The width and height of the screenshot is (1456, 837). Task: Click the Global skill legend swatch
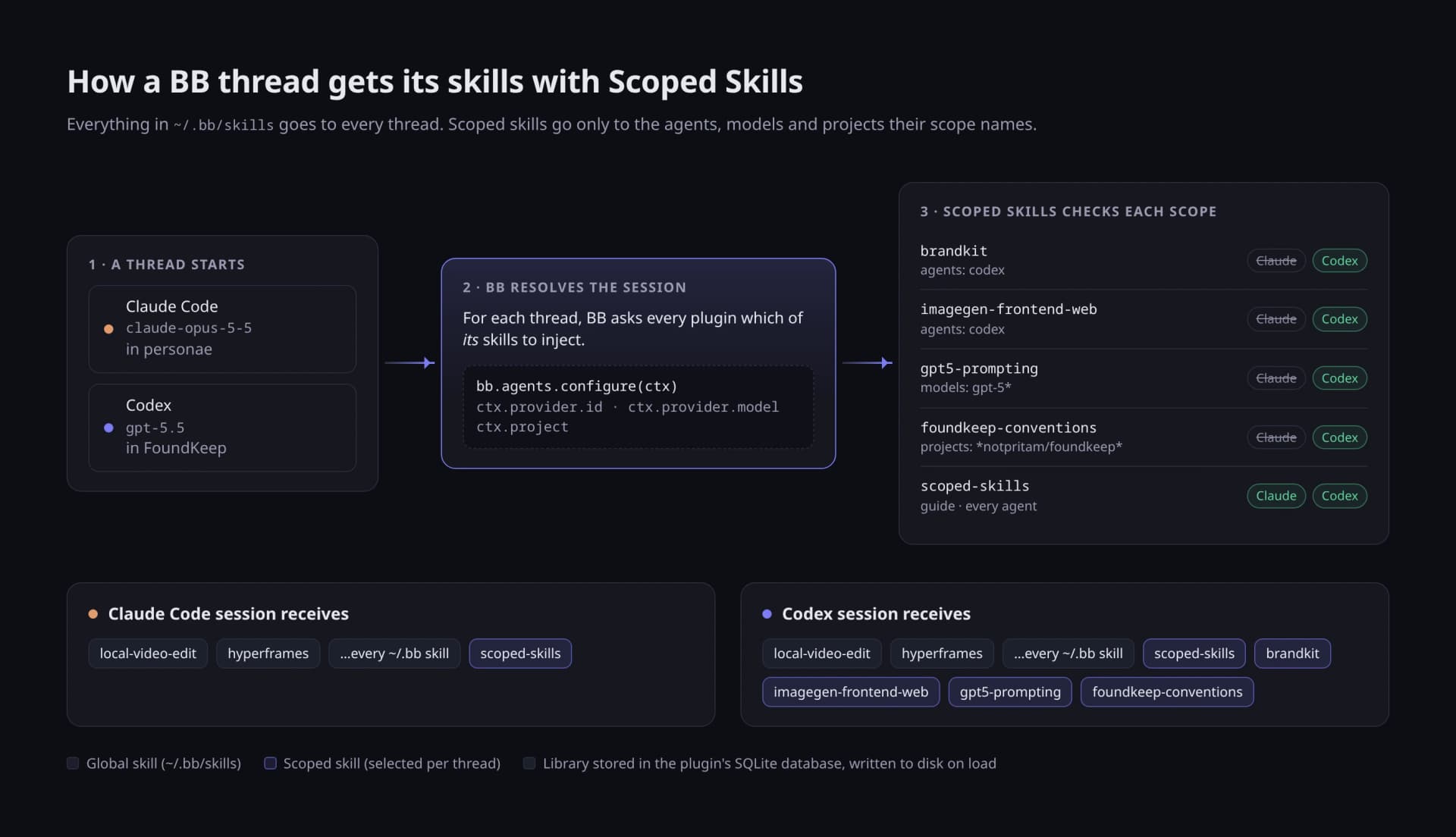click(x=73, y=763)
